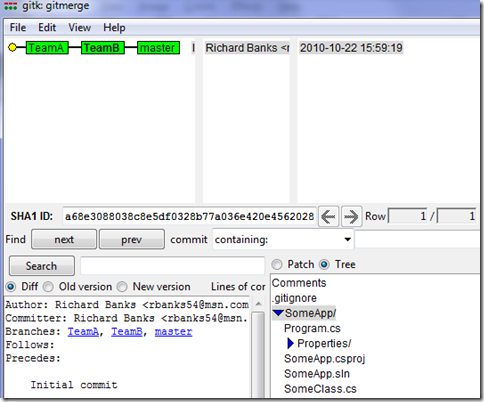Click the SHA1 ID text field

[189, 217]
